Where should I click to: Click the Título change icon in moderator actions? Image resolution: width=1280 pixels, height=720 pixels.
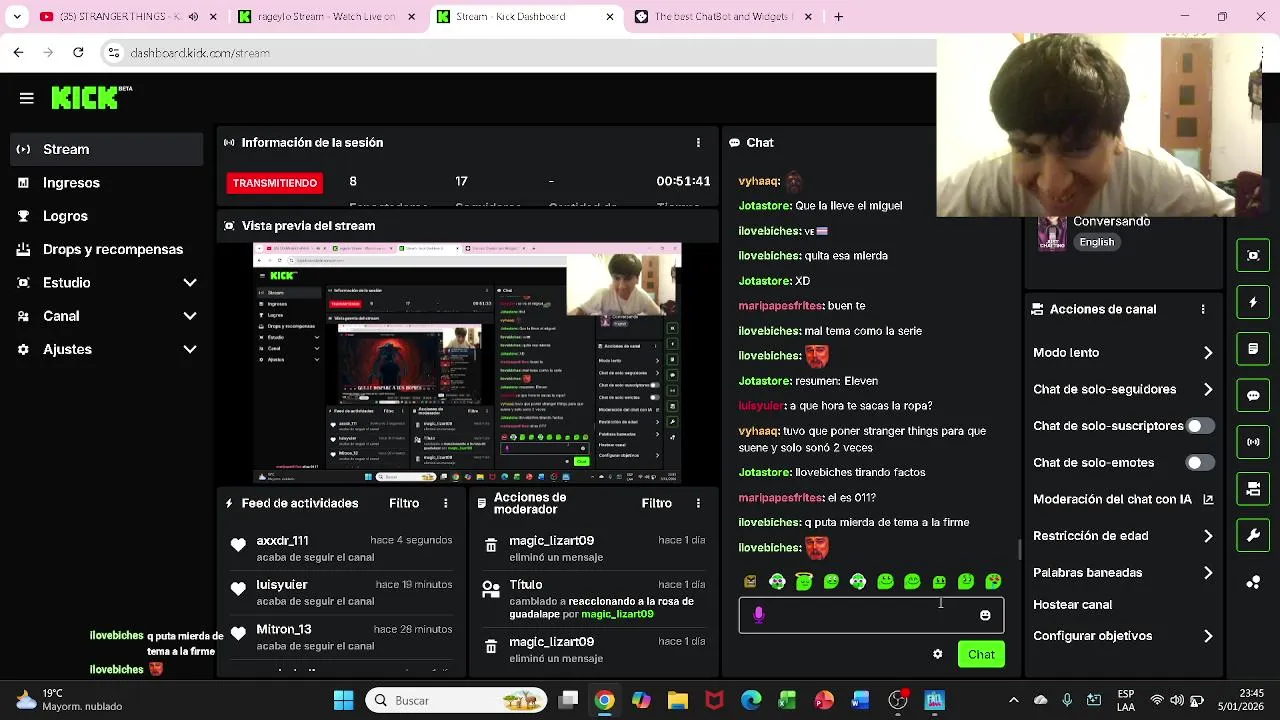pos(491,589)
